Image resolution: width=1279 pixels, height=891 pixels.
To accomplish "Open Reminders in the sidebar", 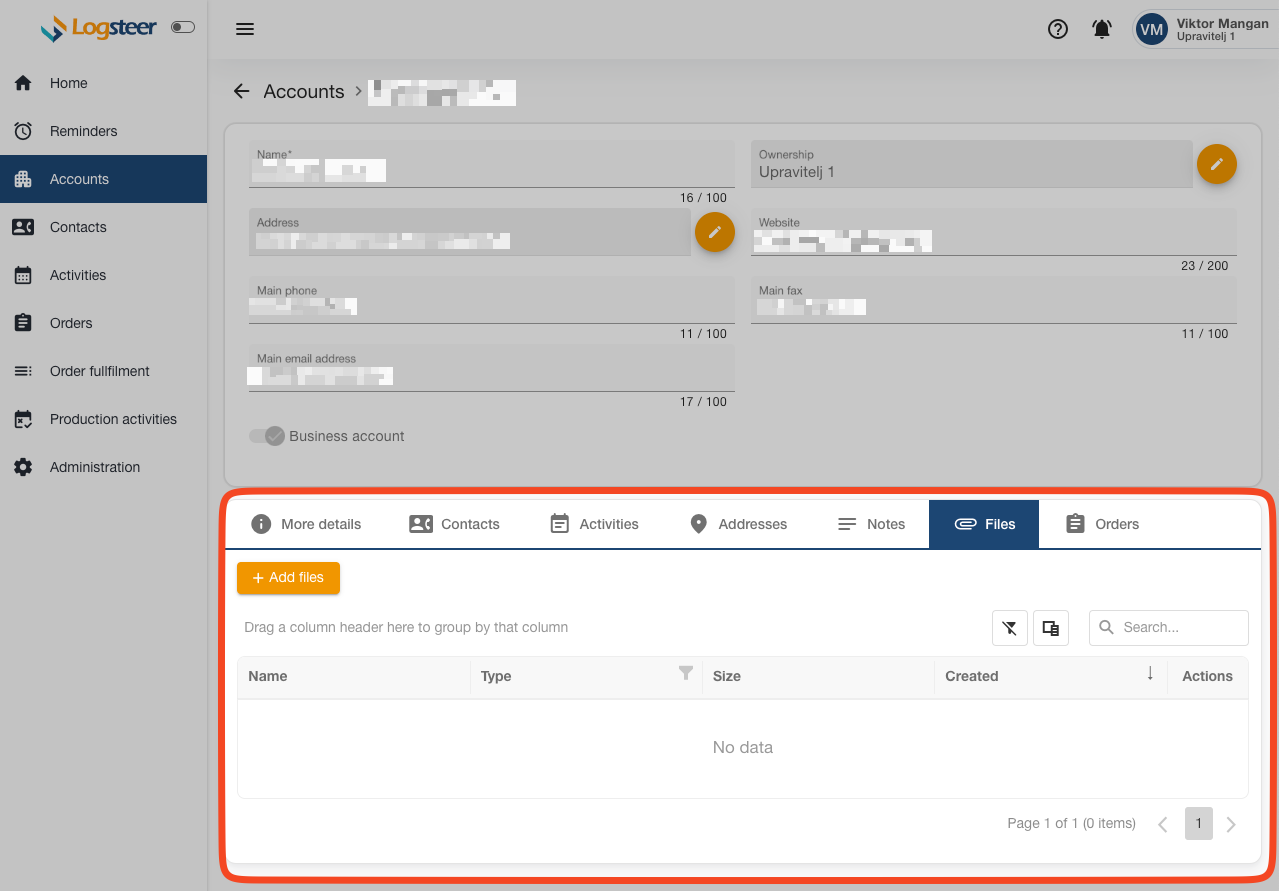I will tap(83, 131).
